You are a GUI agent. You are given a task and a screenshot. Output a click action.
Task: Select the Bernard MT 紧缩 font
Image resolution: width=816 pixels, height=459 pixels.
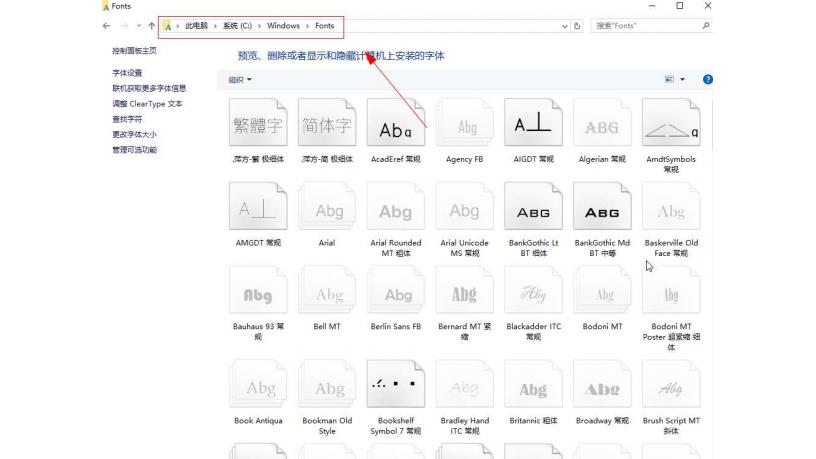[464, 290]
